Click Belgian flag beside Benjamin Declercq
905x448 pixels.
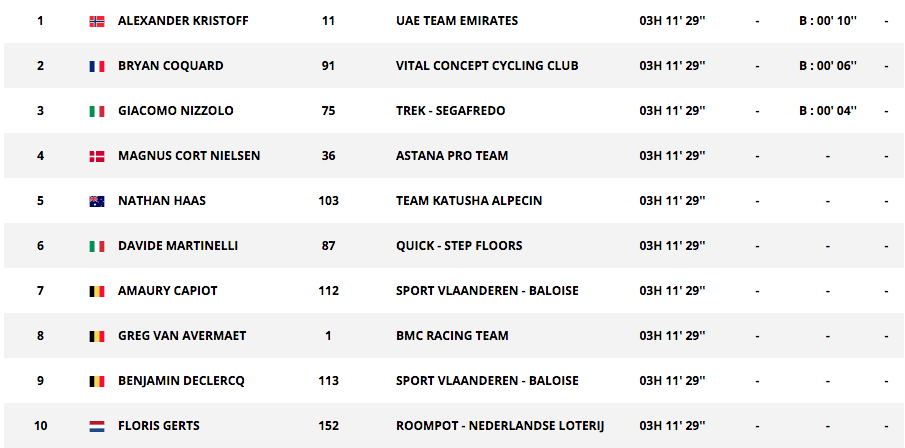click(x=97, y=381)
